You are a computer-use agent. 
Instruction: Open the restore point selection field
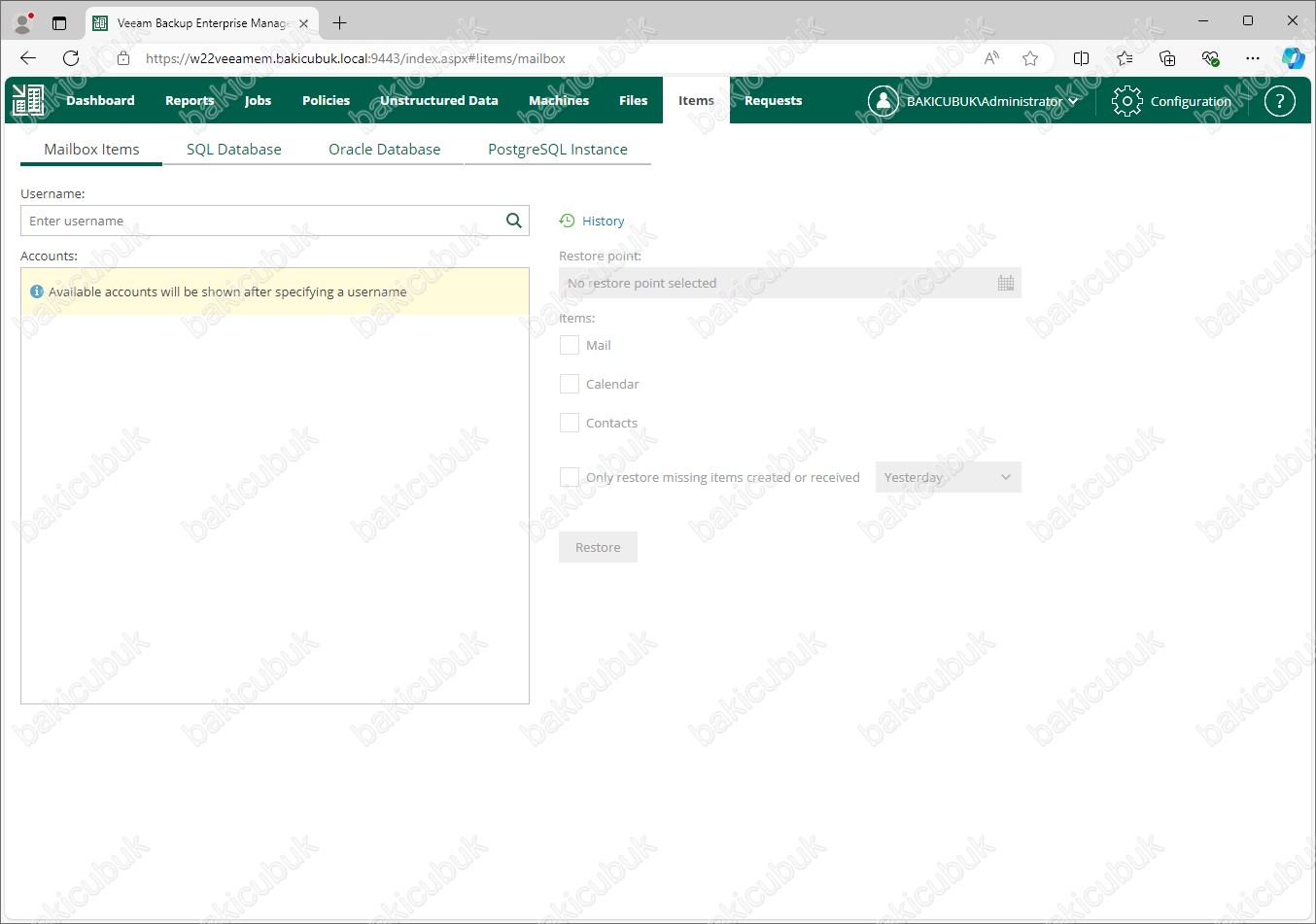coord(790,283)
